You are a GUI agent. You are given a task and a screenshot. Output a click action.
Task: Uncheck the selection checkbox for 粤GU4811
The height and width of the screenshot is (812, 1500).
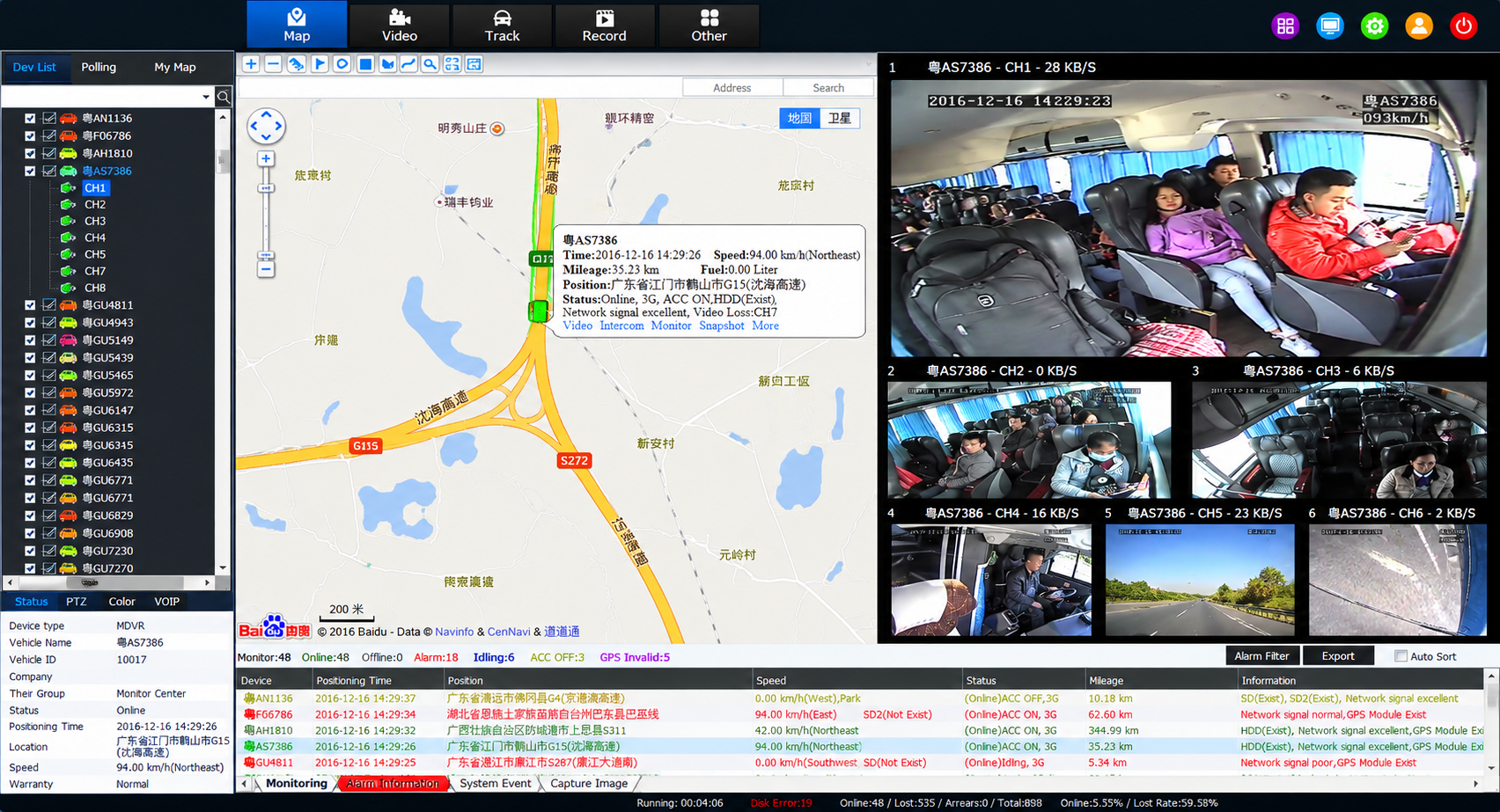pos(30,305)
